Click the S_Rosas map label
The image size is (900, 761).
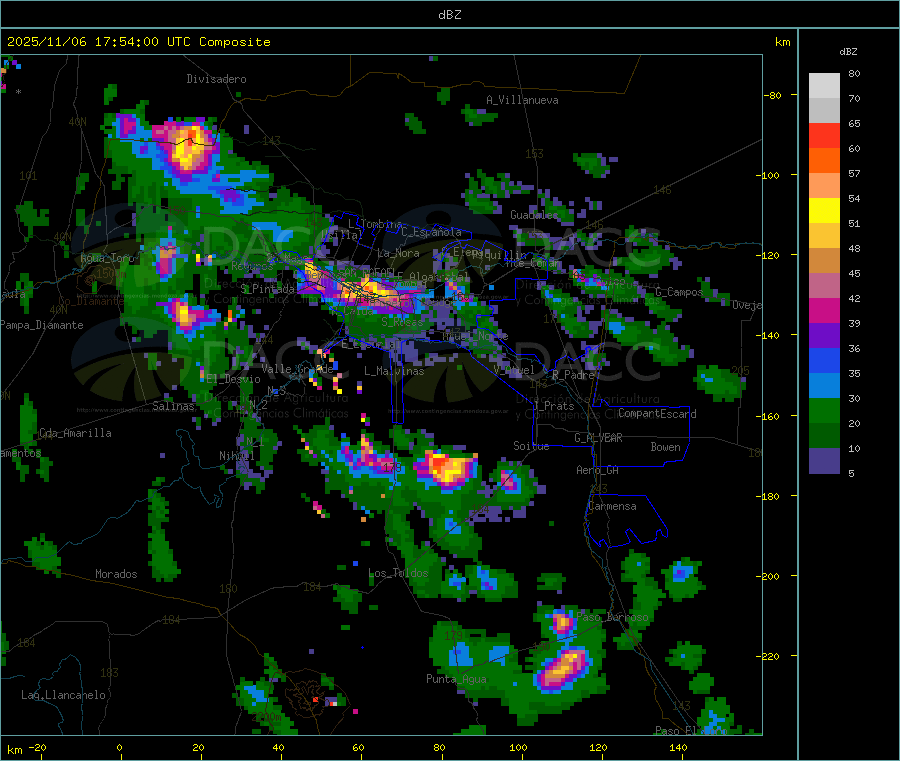pyautogui.click(x=403, y=323)
